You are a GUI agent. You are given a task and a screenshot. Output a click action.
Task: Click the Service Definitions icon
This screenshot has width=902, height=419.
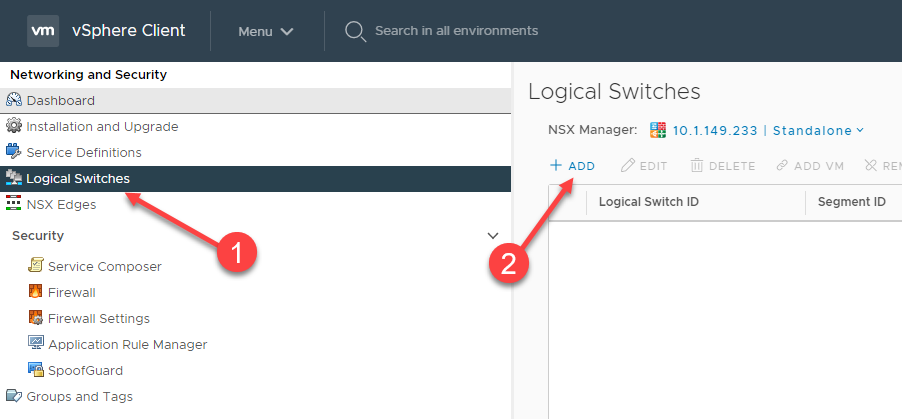tap(14, 152)
